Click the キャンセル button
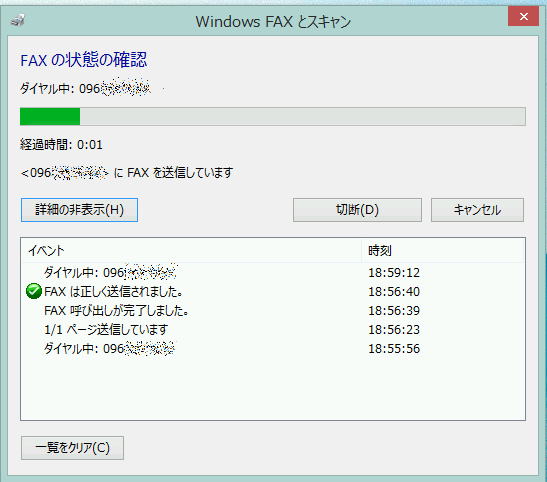The width and height of the screenshot is (547, 482). (477, 210)
